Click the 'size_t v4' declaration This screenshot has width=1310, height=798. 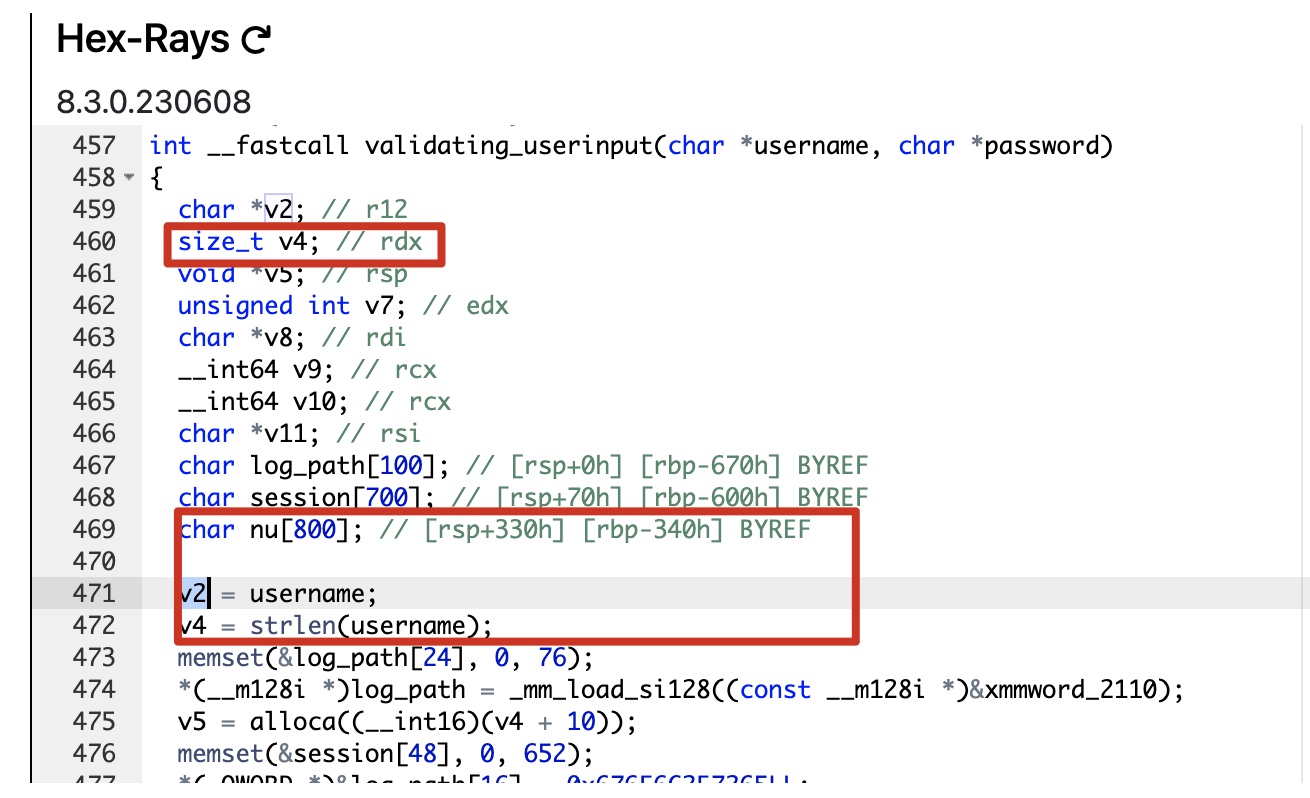tap(249, 242)
